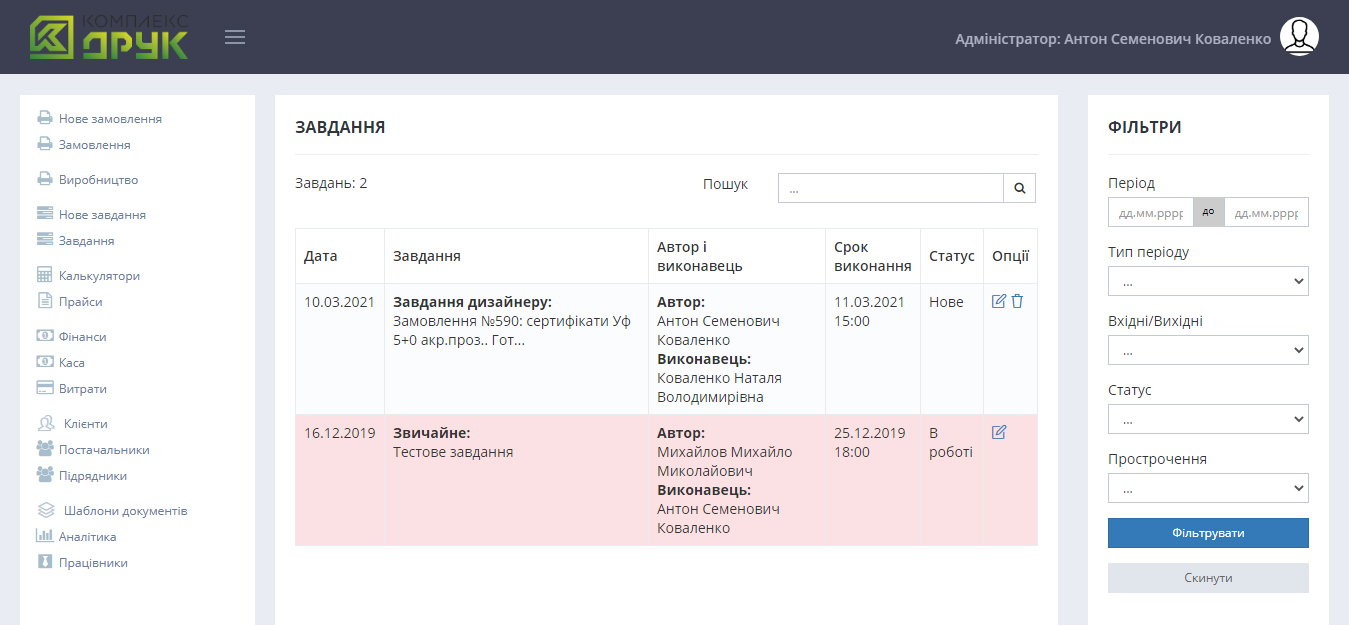The height and width of the screenshot is (625, 1349).
Task: Click the Комплекс Друк logo
Action: coord(108,38)
